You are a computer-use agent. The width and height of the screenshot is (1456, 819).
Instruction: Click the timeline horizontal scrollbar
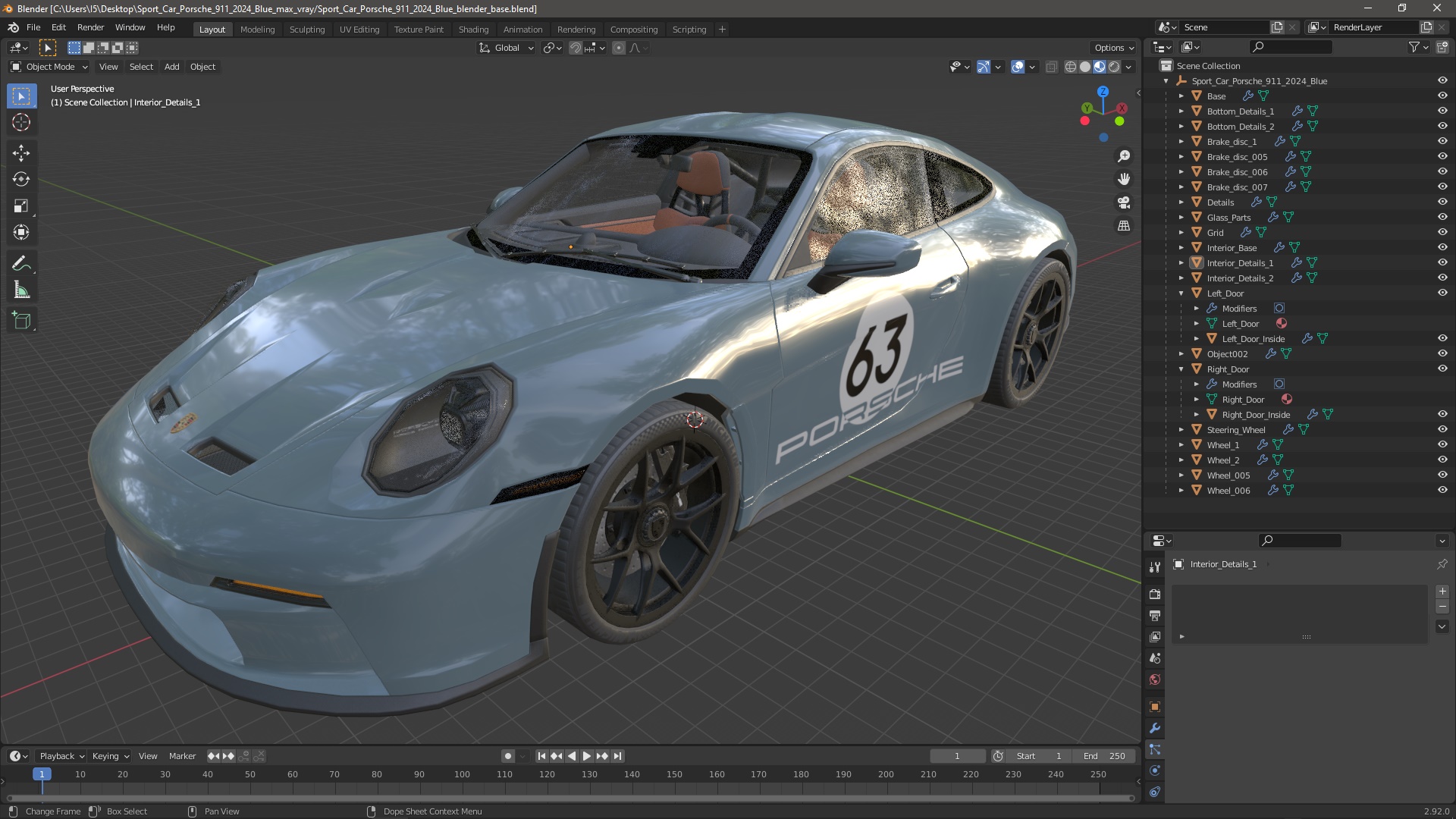point(570,798)
